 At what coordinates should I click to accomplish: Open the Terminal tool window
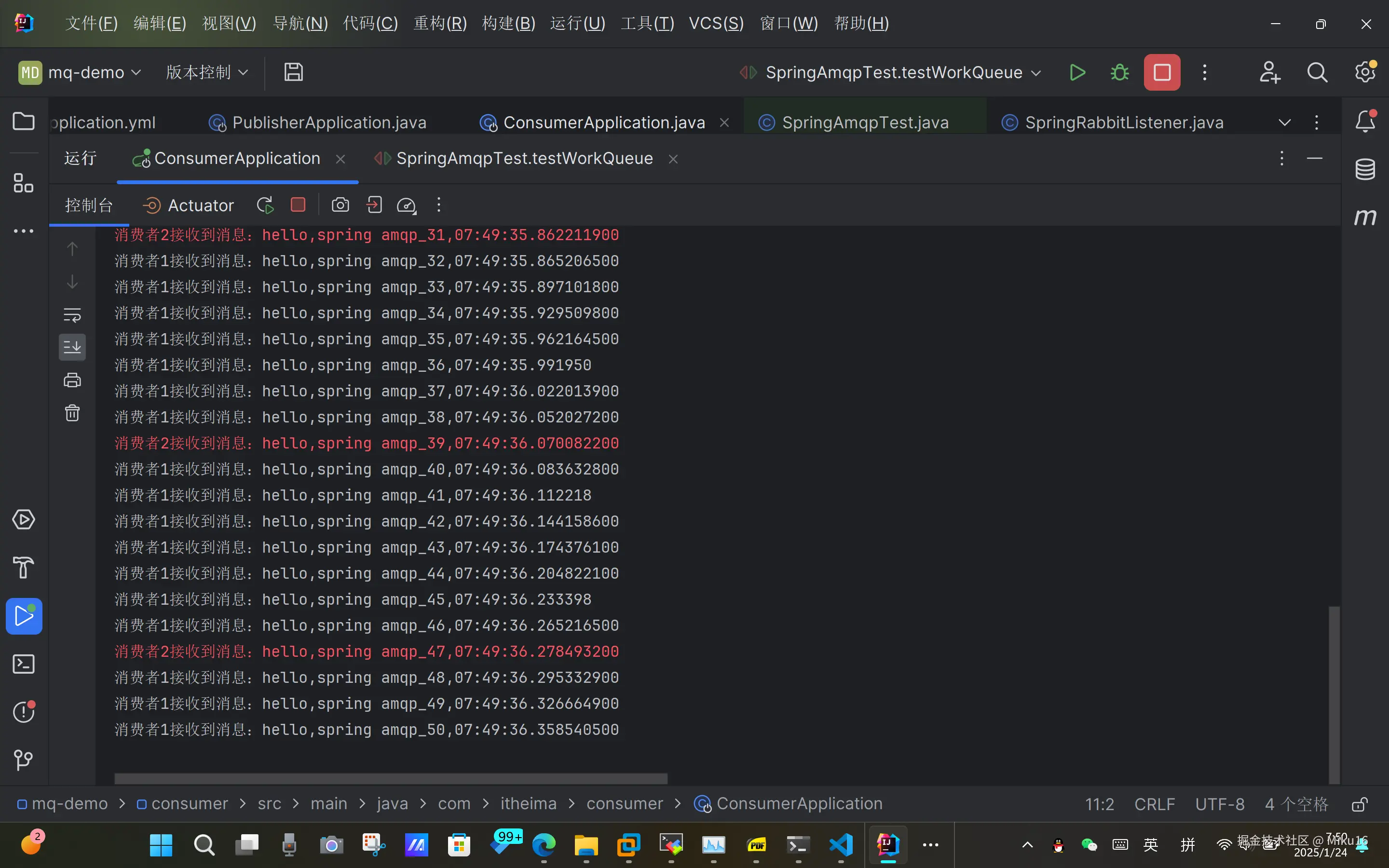coord(24,664)
